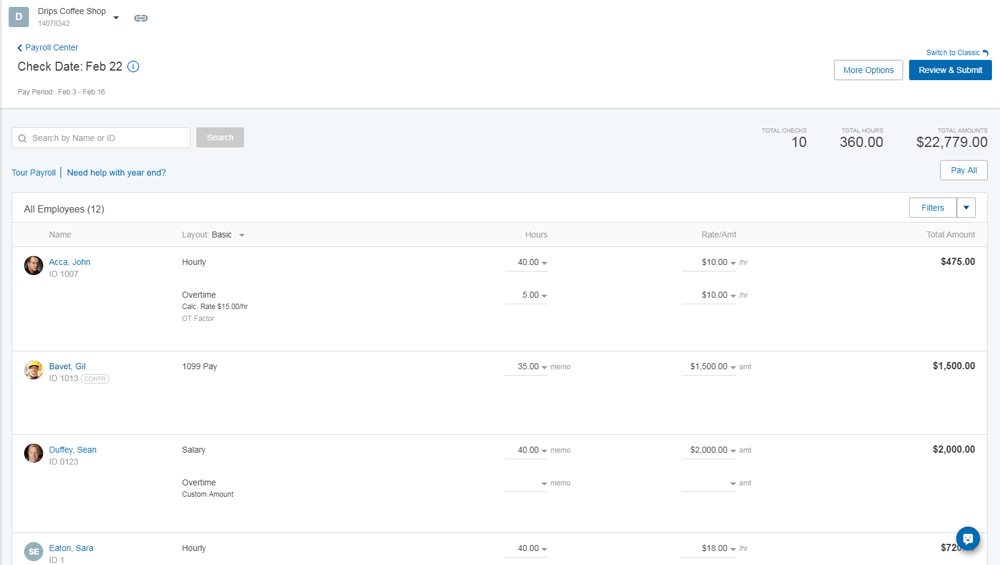Click the OT Factor label
Image resolution: width=1000 pixels, height=565 pixels.
[198, 318]
